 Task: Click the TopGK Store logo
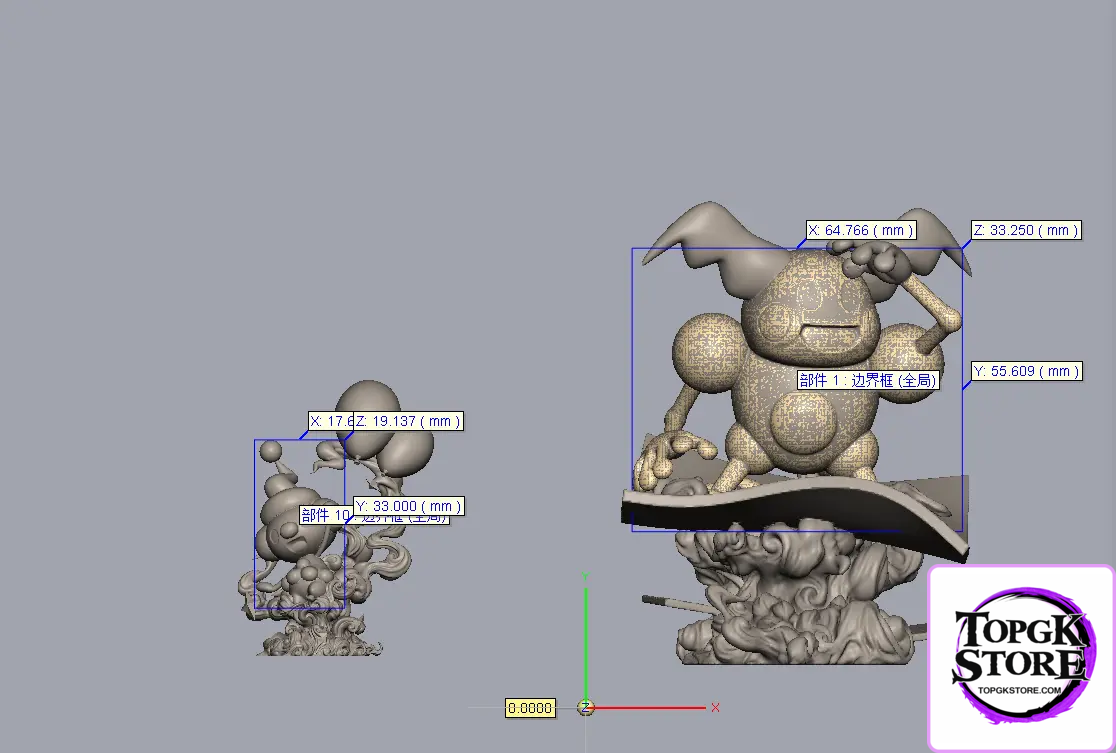1021,657
